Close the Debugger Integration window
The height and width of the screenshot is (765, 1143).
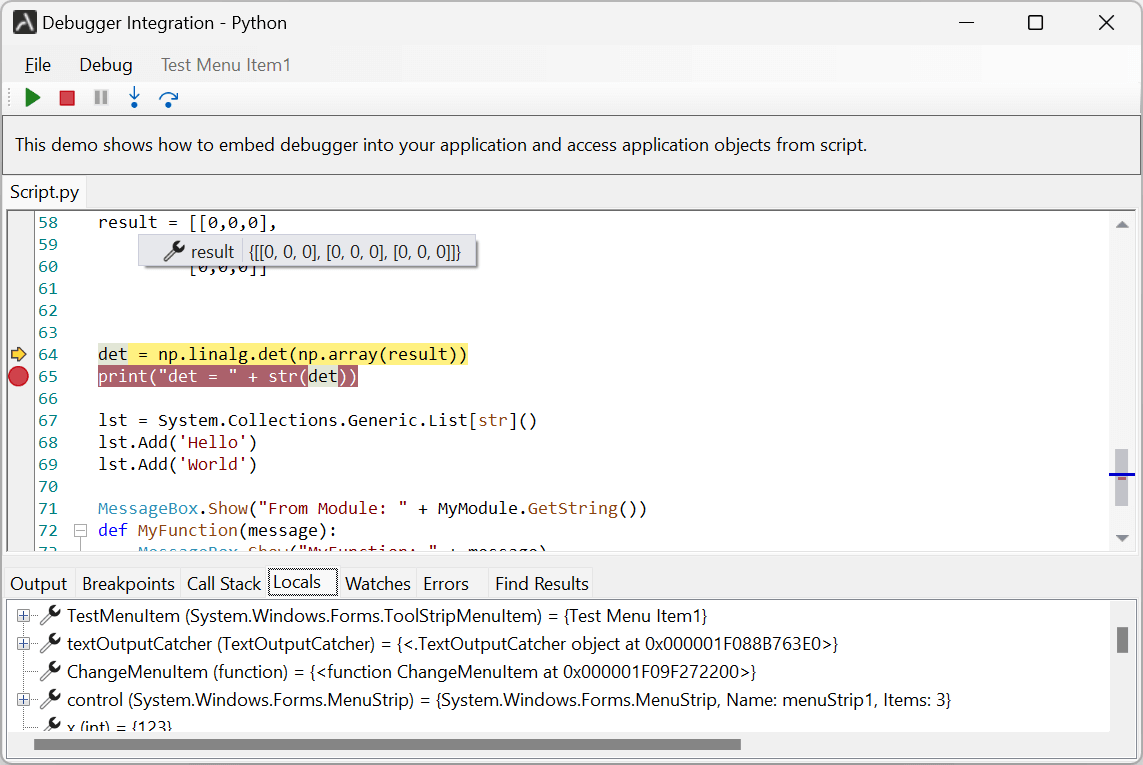point(1106,23)
